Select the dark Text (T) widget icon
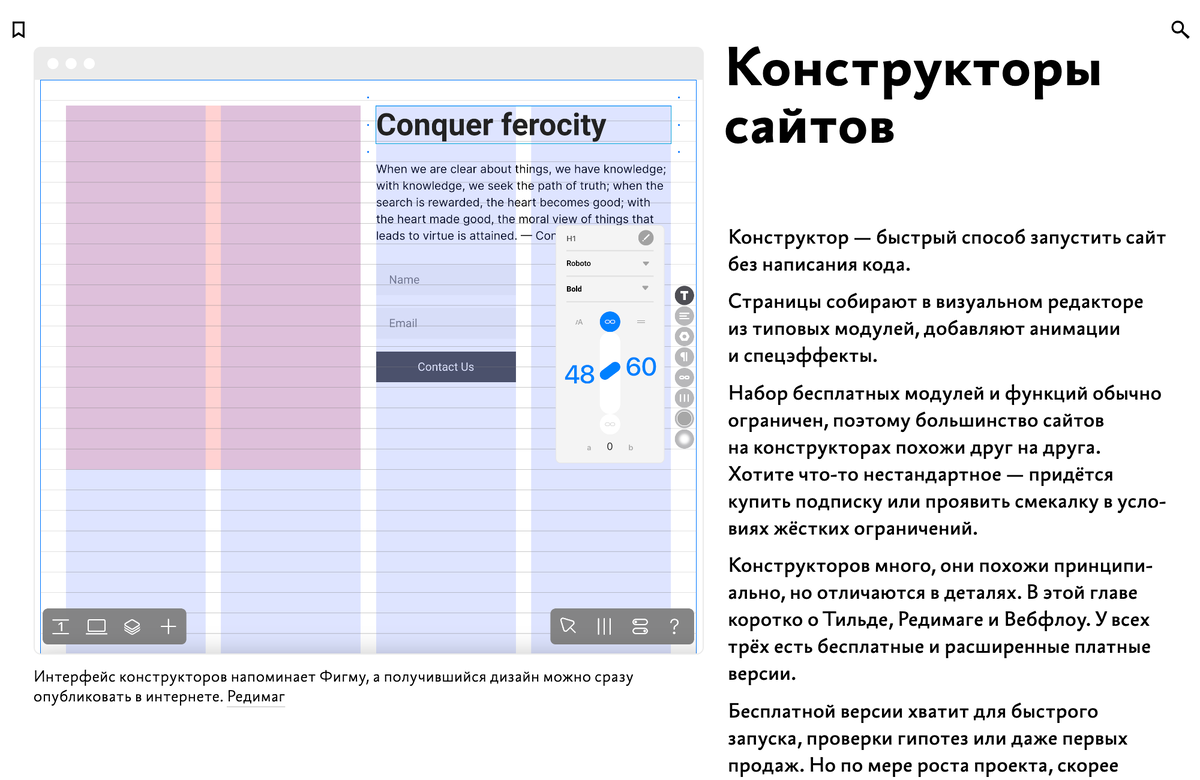This screenshot has width=1200, height=780. click(x=684, y=295)
